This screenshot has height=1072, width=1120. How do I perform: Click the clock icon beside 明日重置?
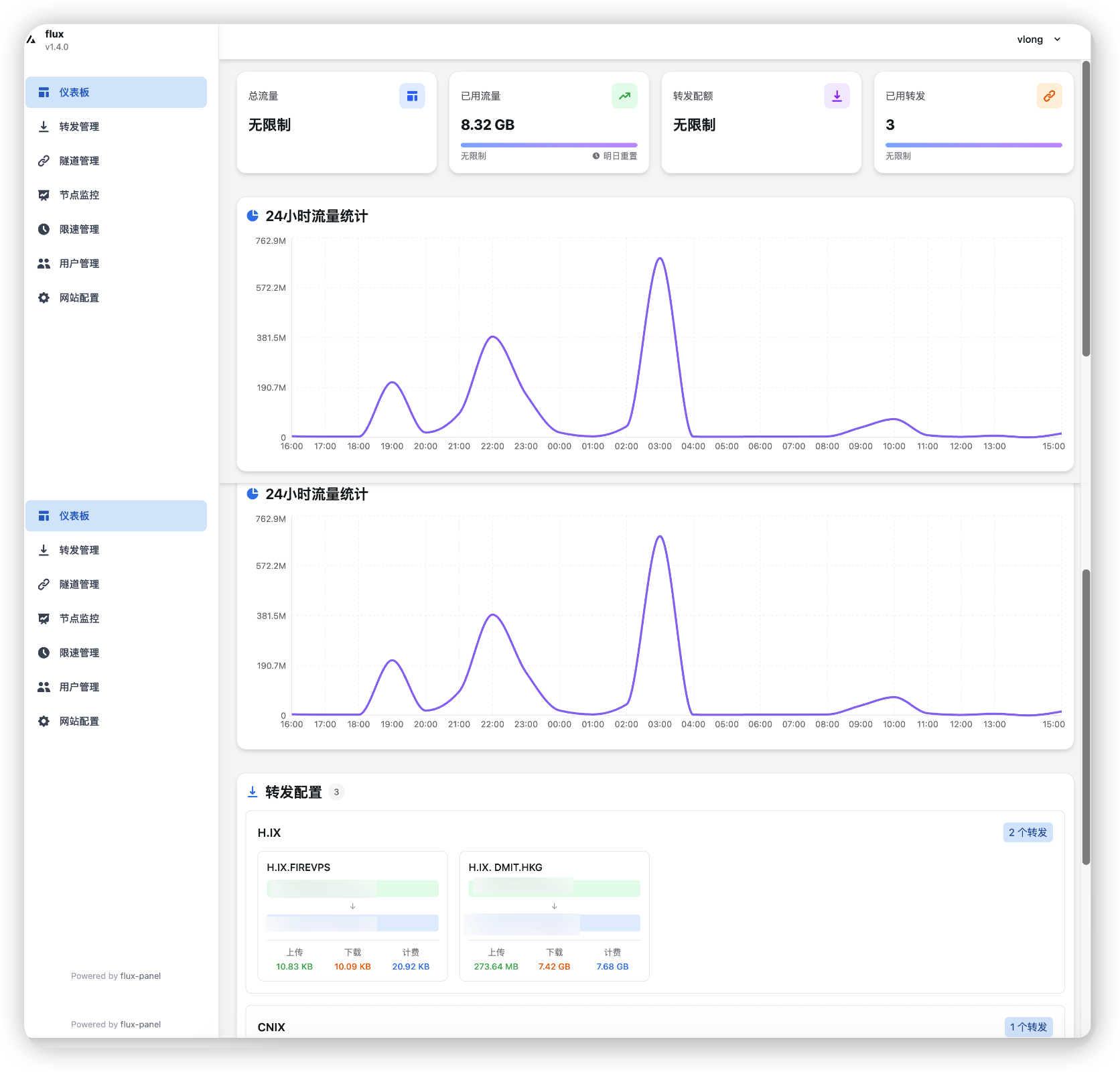click(x=596, y=156)
